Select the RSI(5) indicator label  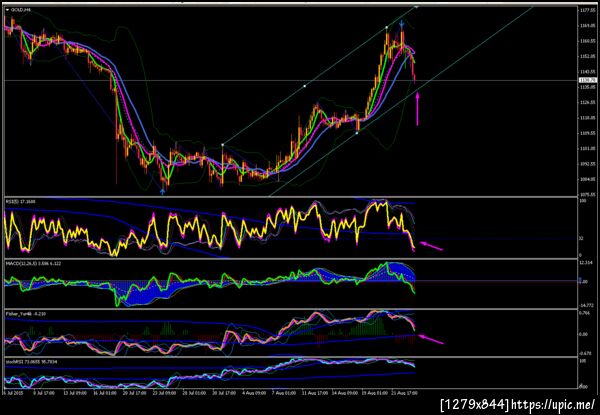click(21, 201)
